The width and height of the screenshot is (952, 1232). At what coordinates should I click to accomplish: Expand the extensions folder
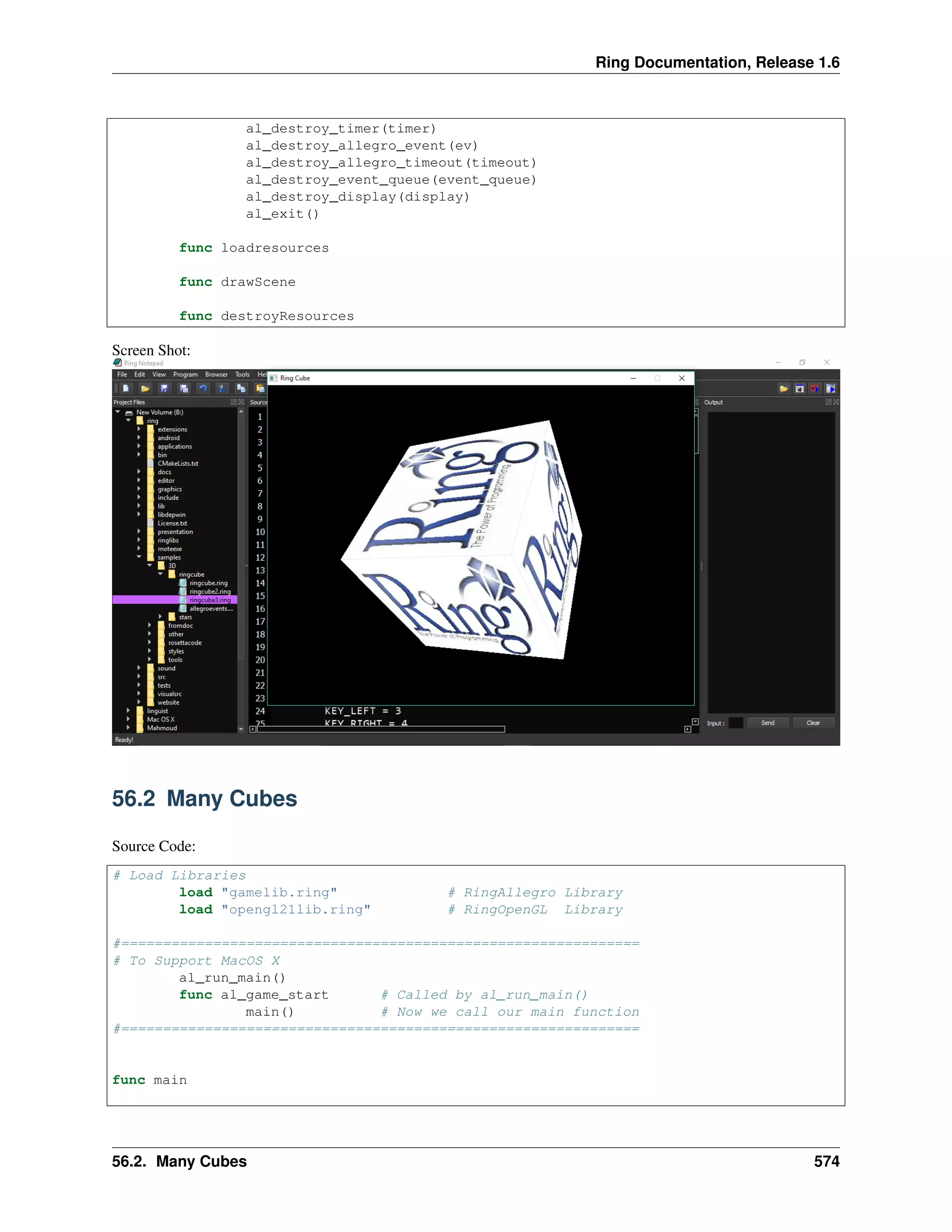coord(139,429)
